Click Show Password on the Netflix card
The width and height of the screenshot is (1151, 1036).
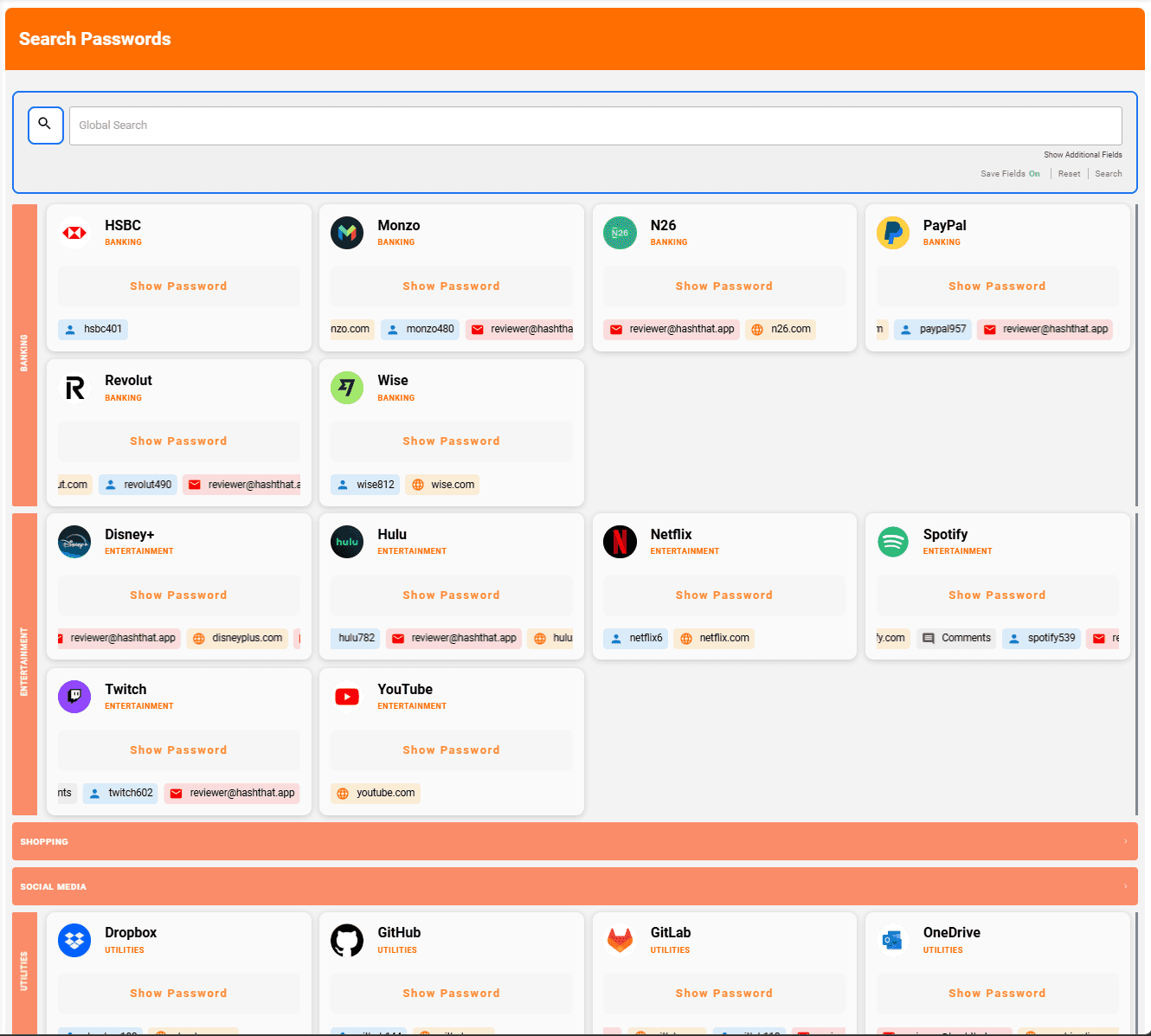pos(724,595)
